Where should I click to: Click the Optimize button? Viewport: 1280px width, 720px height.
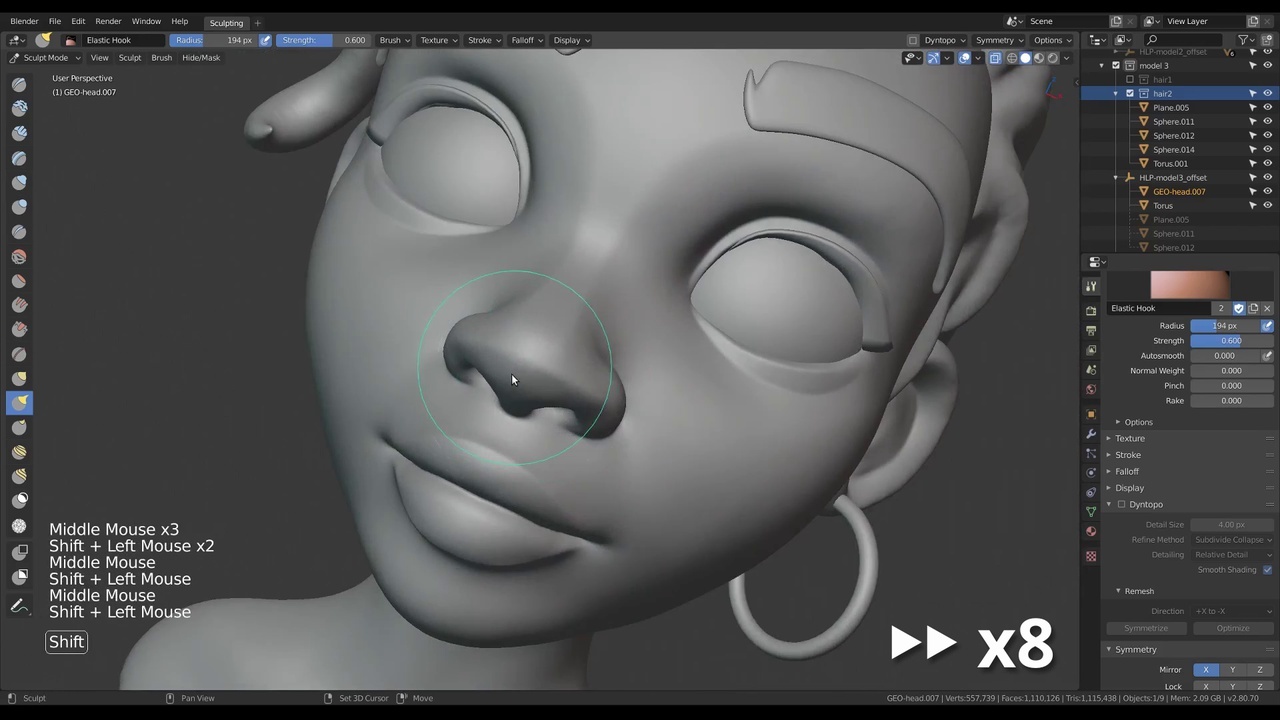tap(1232, 628)
